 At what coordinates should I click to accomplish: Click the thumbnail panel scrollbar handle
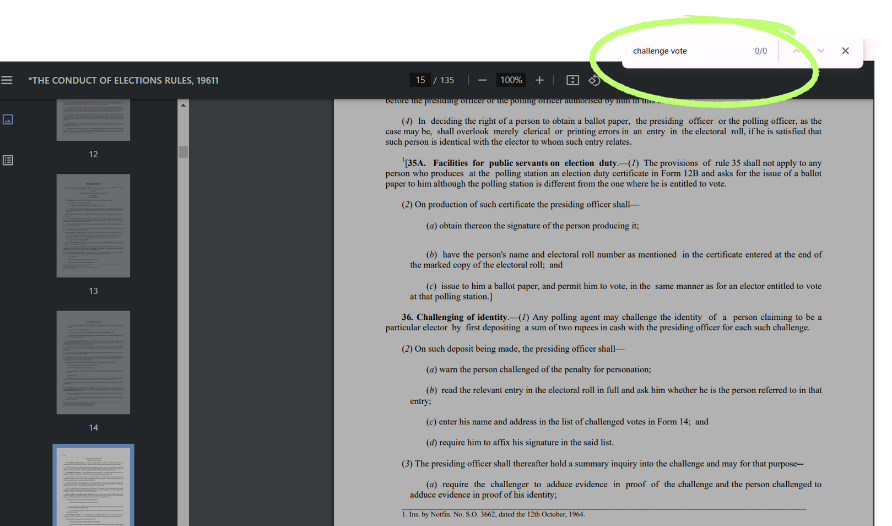pyautogui.click(x=183, y=152)
